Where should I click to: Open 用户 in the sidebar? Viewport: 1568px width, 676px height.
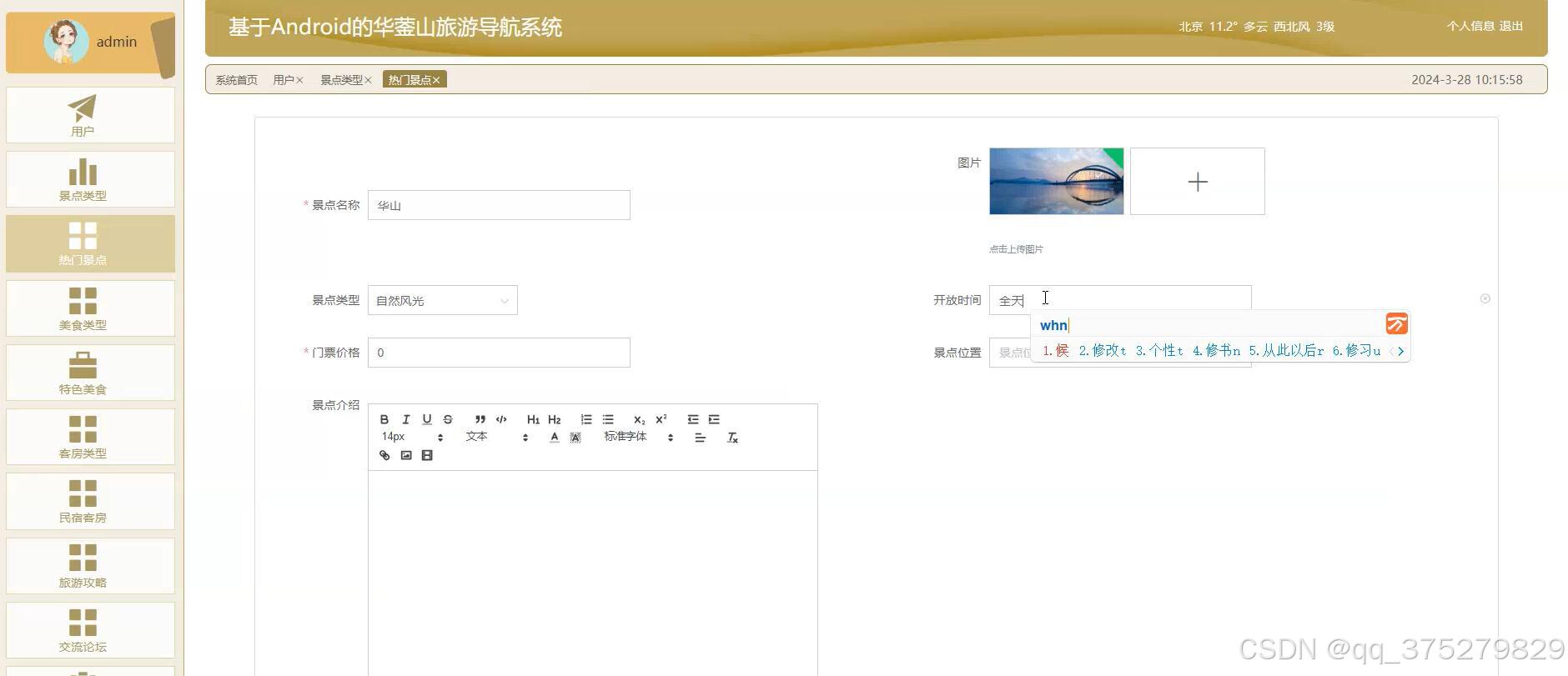click(90, 115)
